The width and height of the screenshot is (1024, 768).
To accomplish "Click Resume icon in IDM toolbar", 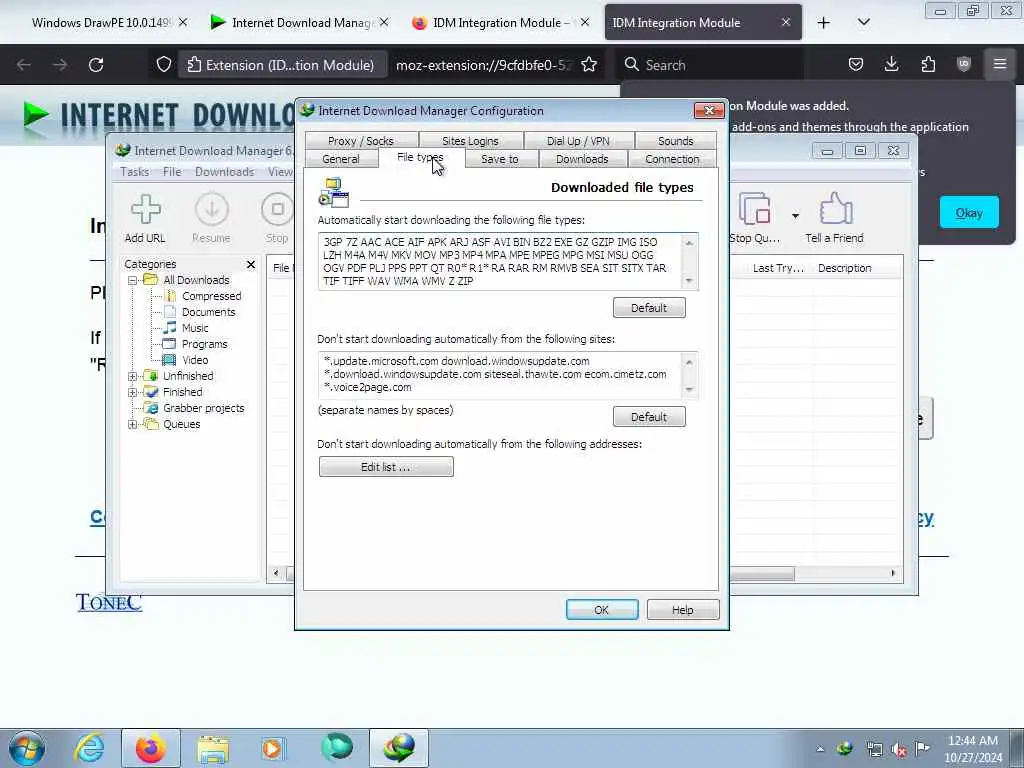I will tap(211, 219).
